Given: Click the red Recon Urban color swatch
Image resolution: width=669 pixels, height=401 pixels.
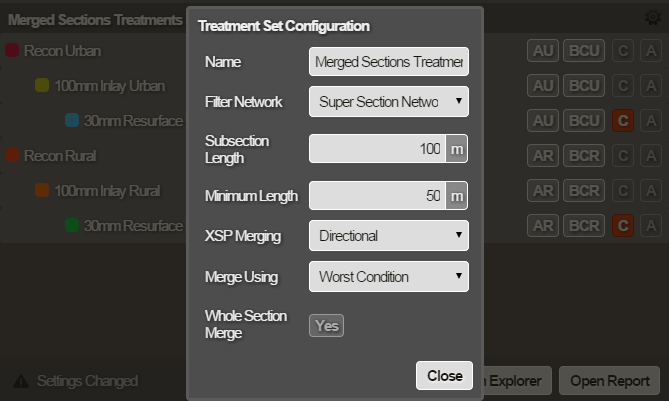Looking at the screenshot, I should point(12,51).
